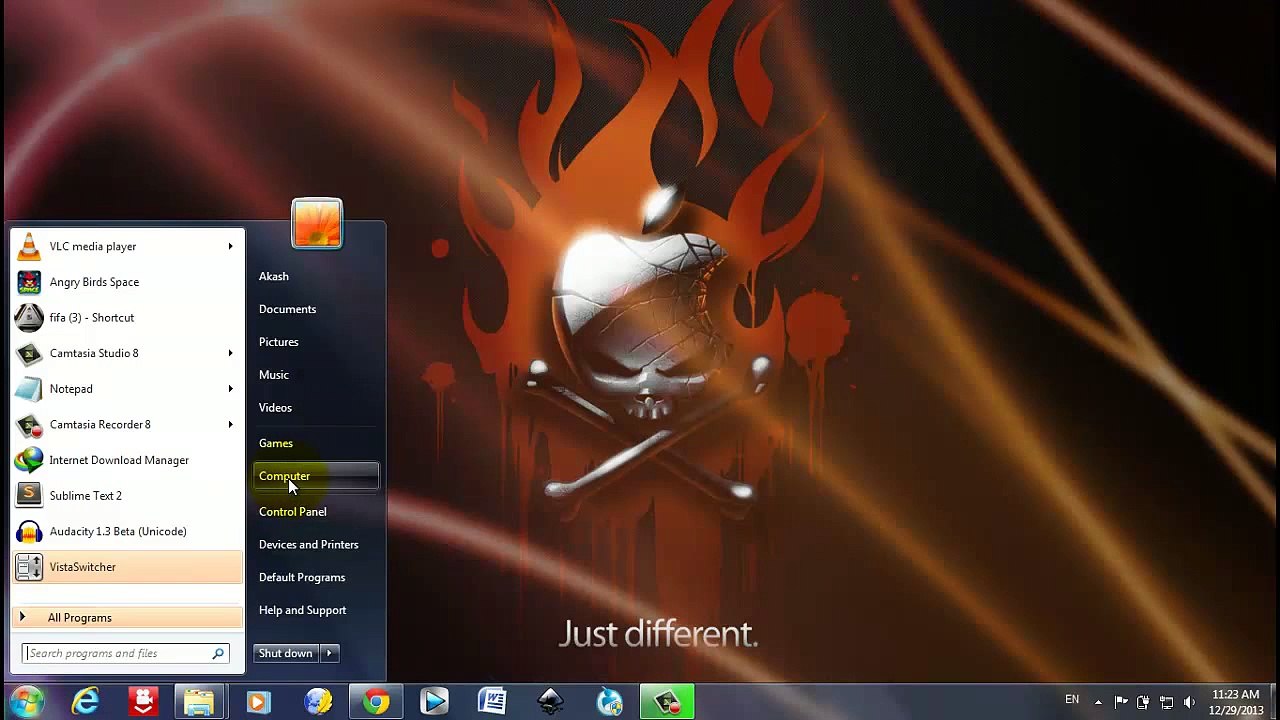Screen dimensions: 1280x720
Task: Open Default Programs
Action: 302,578
